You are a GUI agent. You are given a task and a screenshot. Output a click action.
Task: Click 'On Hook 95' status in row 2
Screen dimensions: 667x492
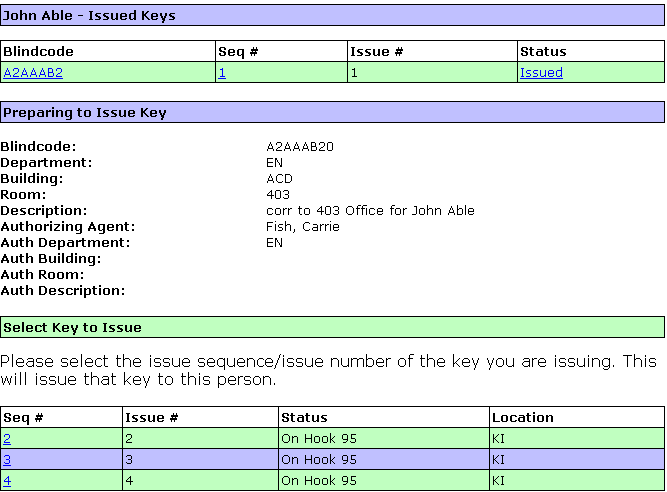point(319,438)
